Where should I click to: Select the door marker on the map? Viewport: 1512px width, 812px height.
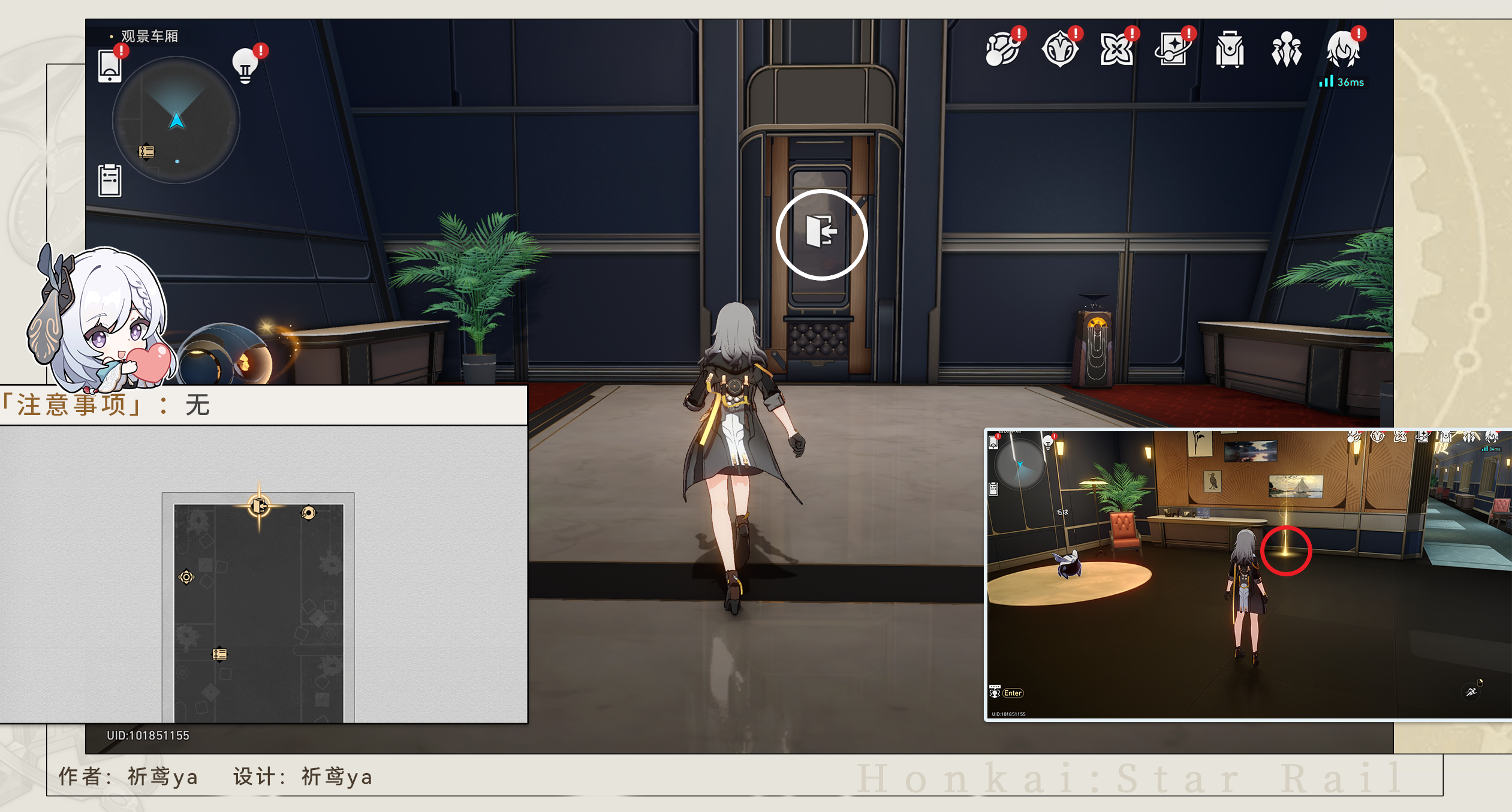click(x=259, y=506)
